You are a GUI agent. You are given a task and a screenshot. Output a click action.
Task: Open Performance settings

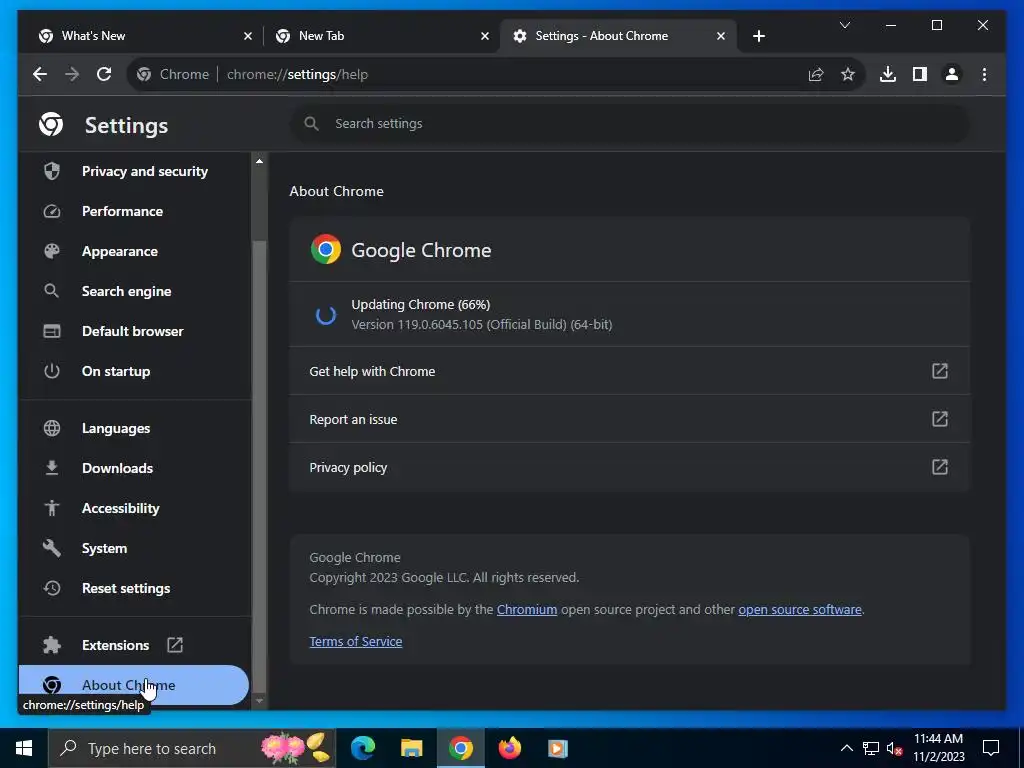[x=135, y=211]
